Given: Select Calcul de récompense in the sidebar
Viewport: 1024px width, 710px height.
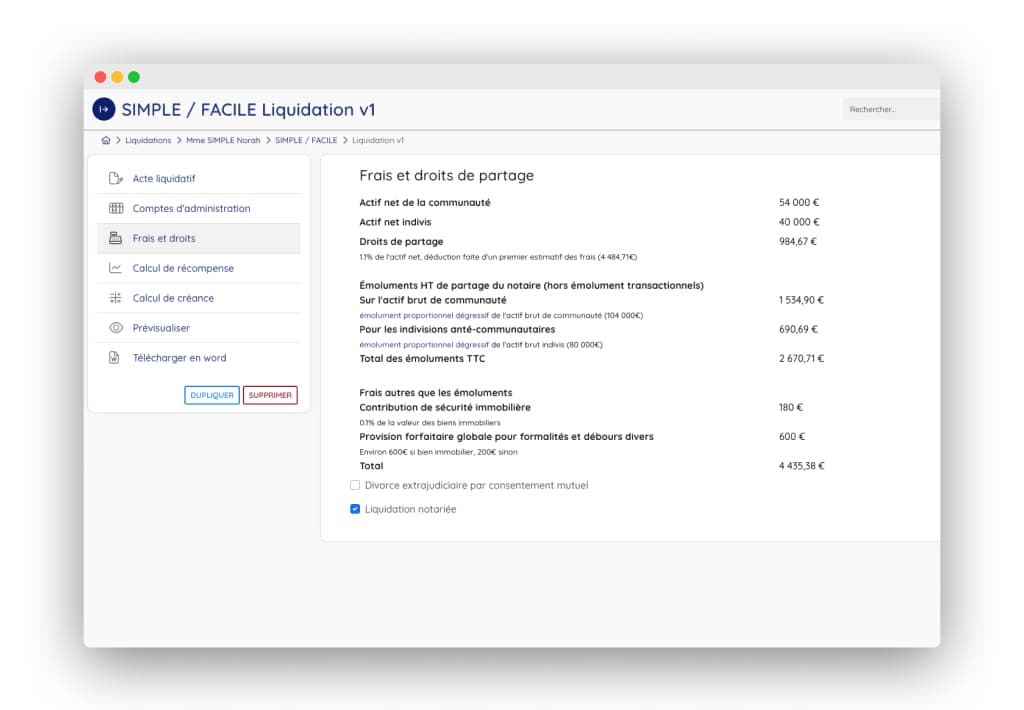Looking at the screenshot, I should [x=183, y=269].
